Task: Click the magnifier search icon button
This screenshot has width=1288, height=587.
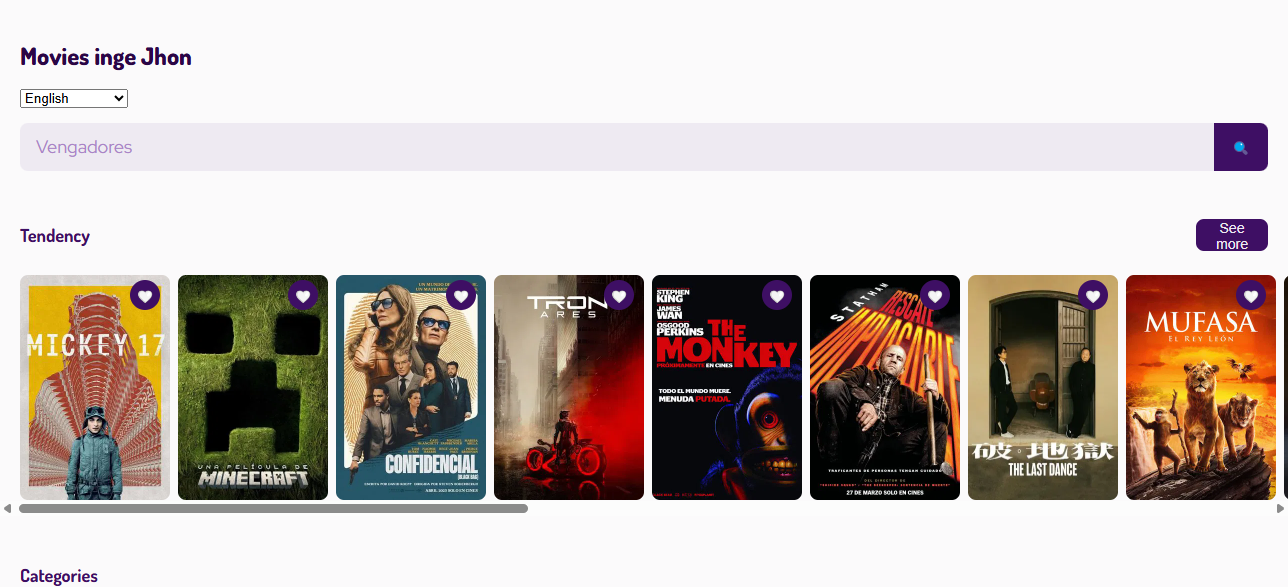Action: point(1241,147)
